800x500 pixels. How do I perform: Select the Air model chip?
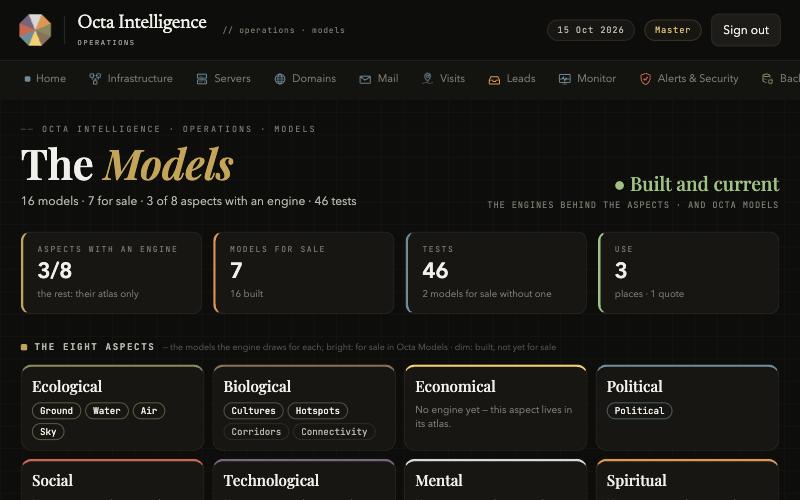point(149,411)
